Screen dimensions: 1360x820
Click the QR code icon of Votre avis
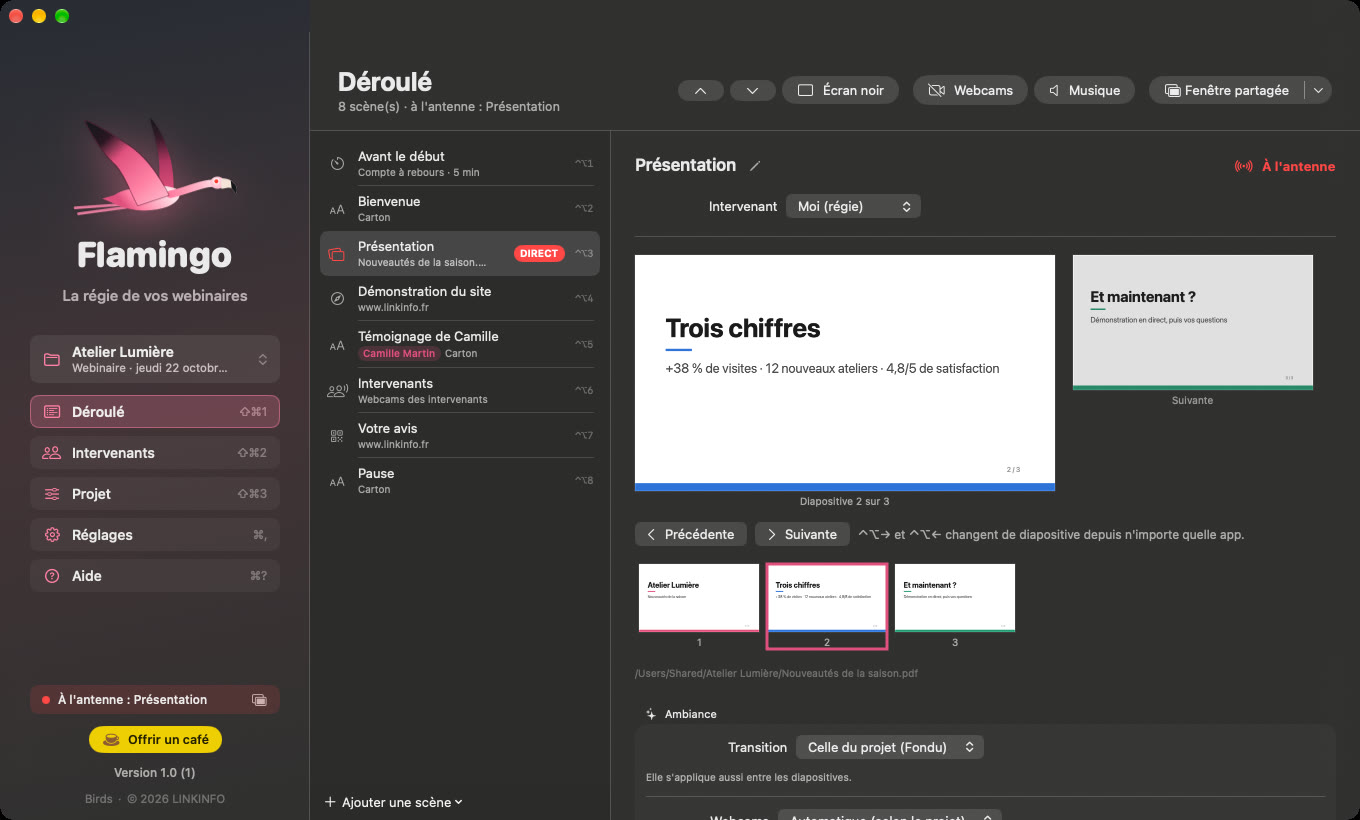coord(337,436)
